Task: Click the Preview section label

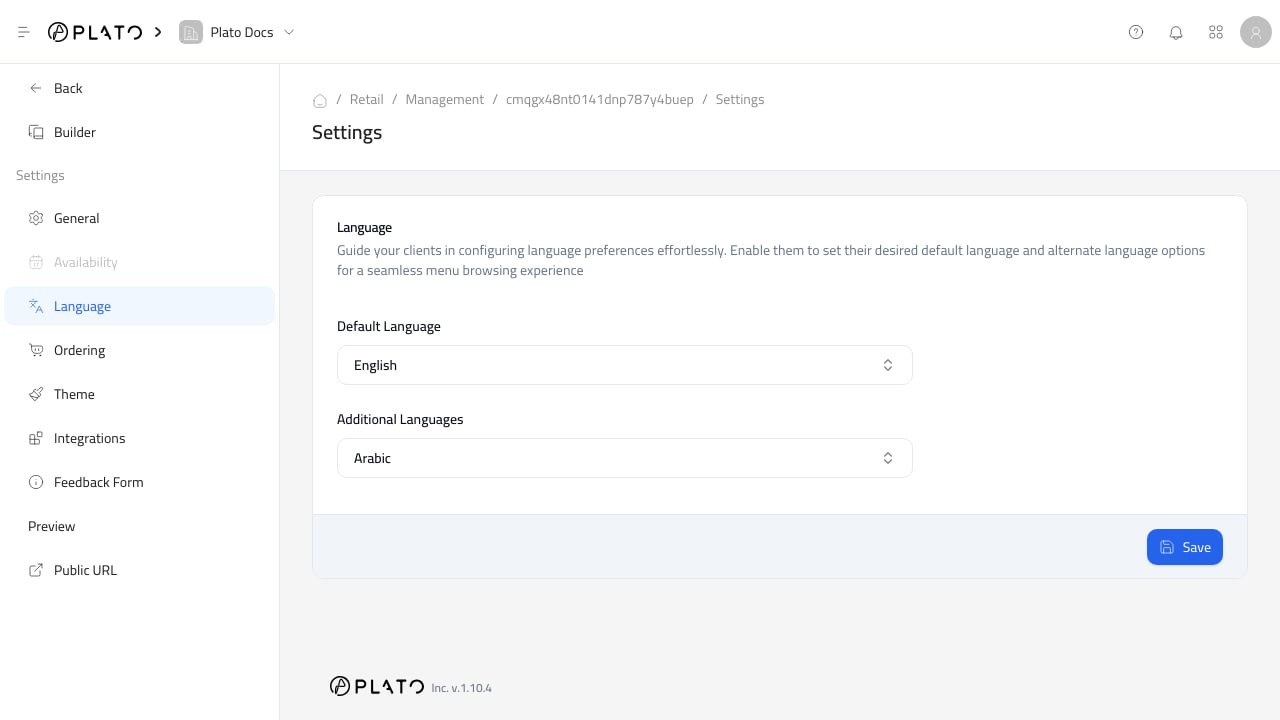Action: click(x=52, y=526)
